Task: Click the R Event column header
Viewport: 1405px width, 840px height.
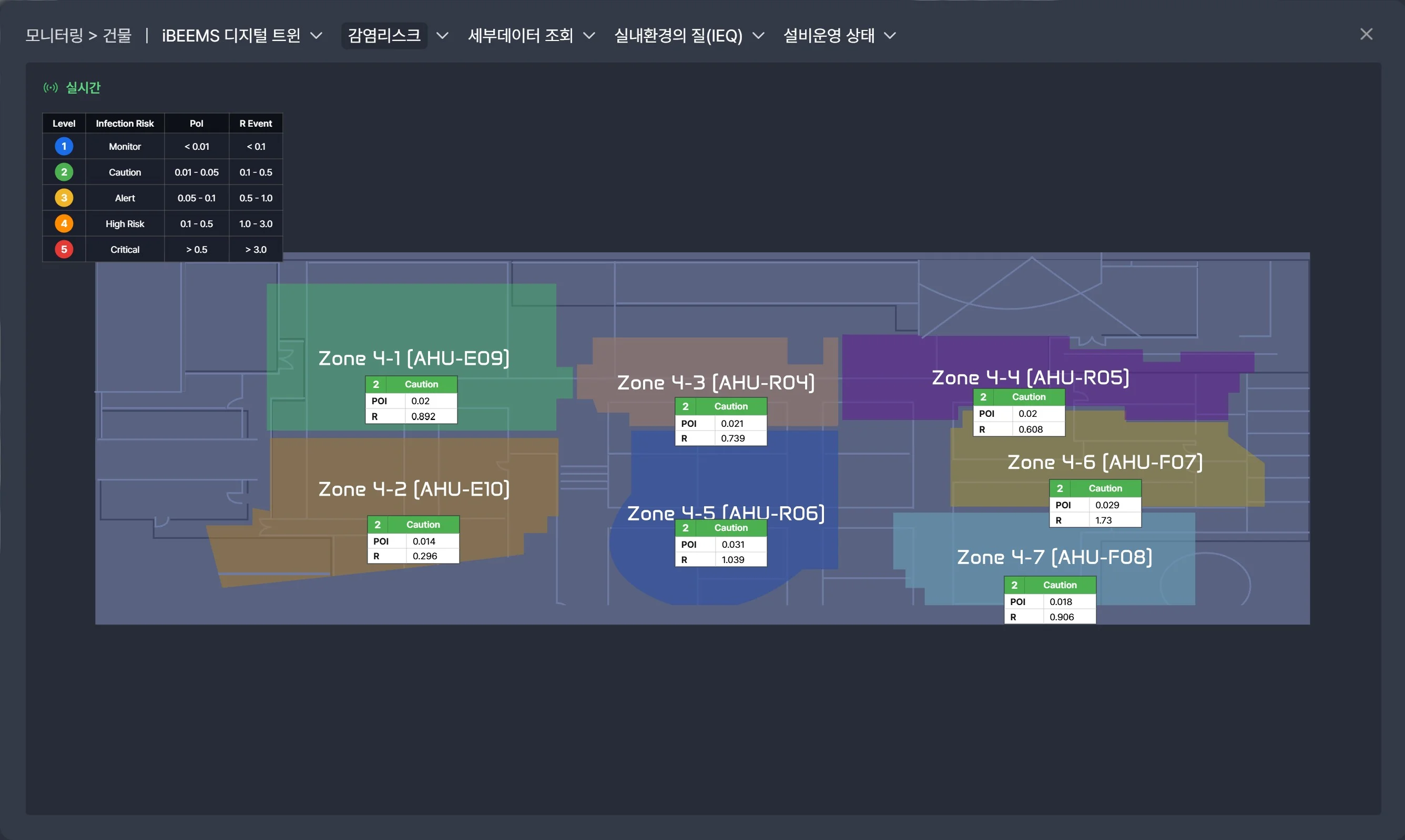Action: pyautogui.click(x=256, y=124)
